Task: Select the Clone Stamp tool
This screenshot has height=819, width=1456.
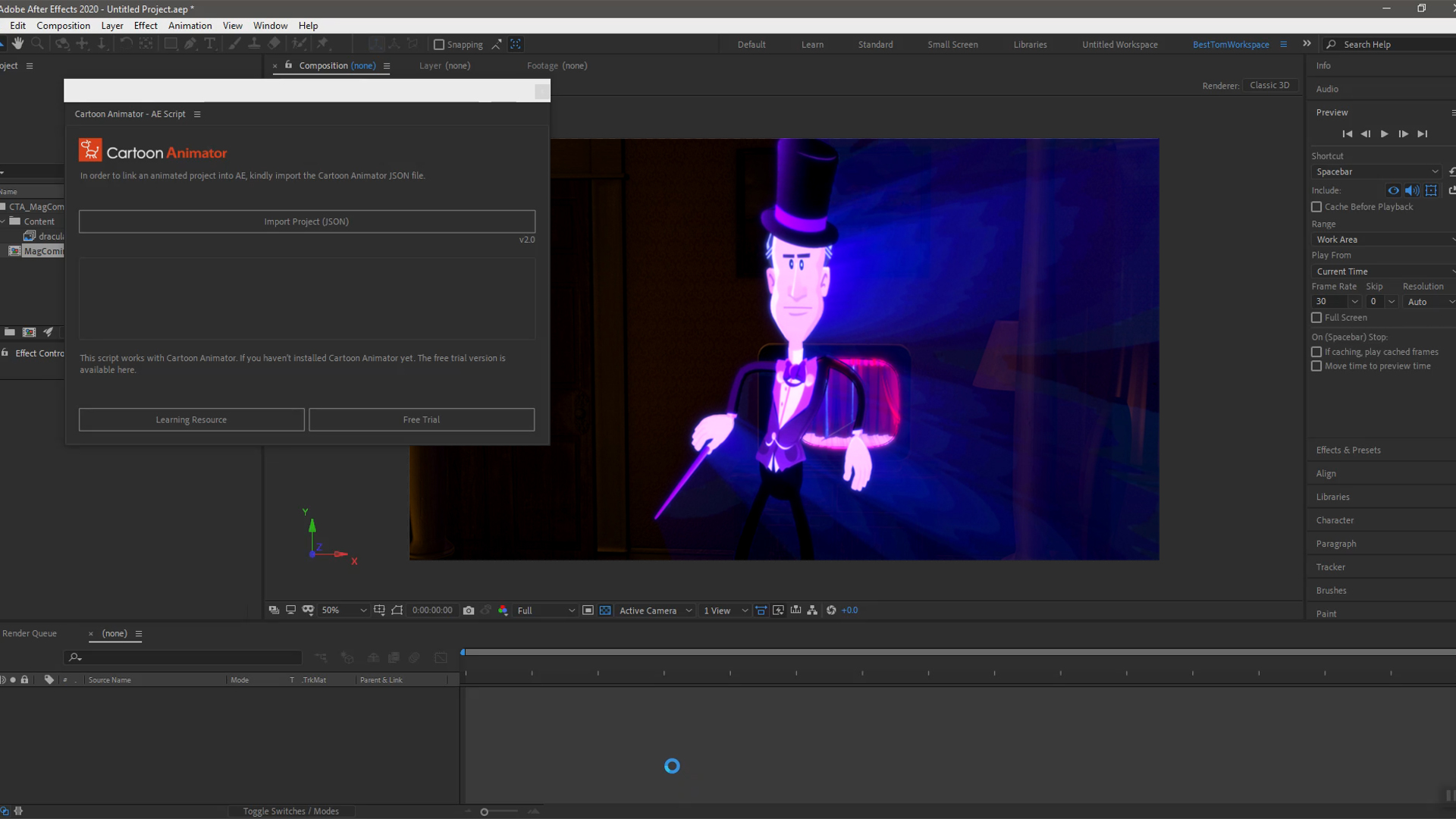Action: 255,44
